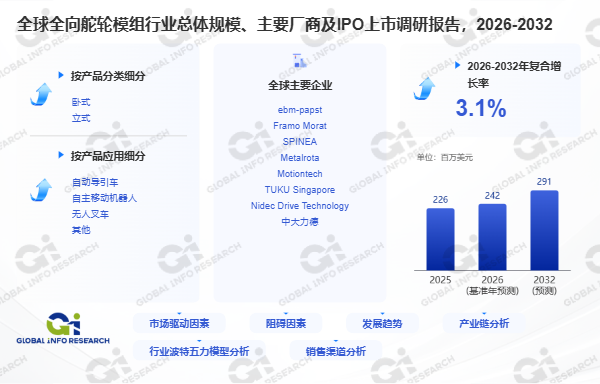The image size is (600, 384).
Task: Click the triangle bullet before 按产品应用细分
Action: point(60,155)
